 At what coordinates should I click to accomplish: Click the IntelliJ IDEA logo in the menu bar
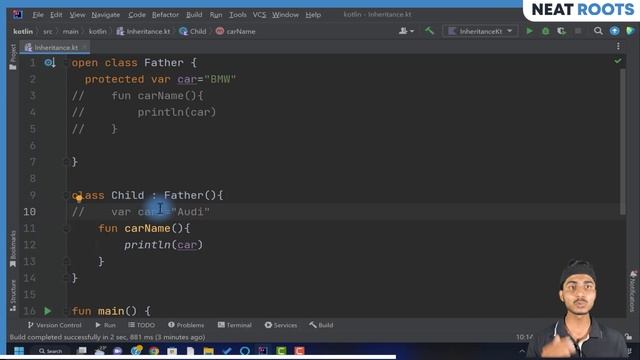tap(18, 15)
